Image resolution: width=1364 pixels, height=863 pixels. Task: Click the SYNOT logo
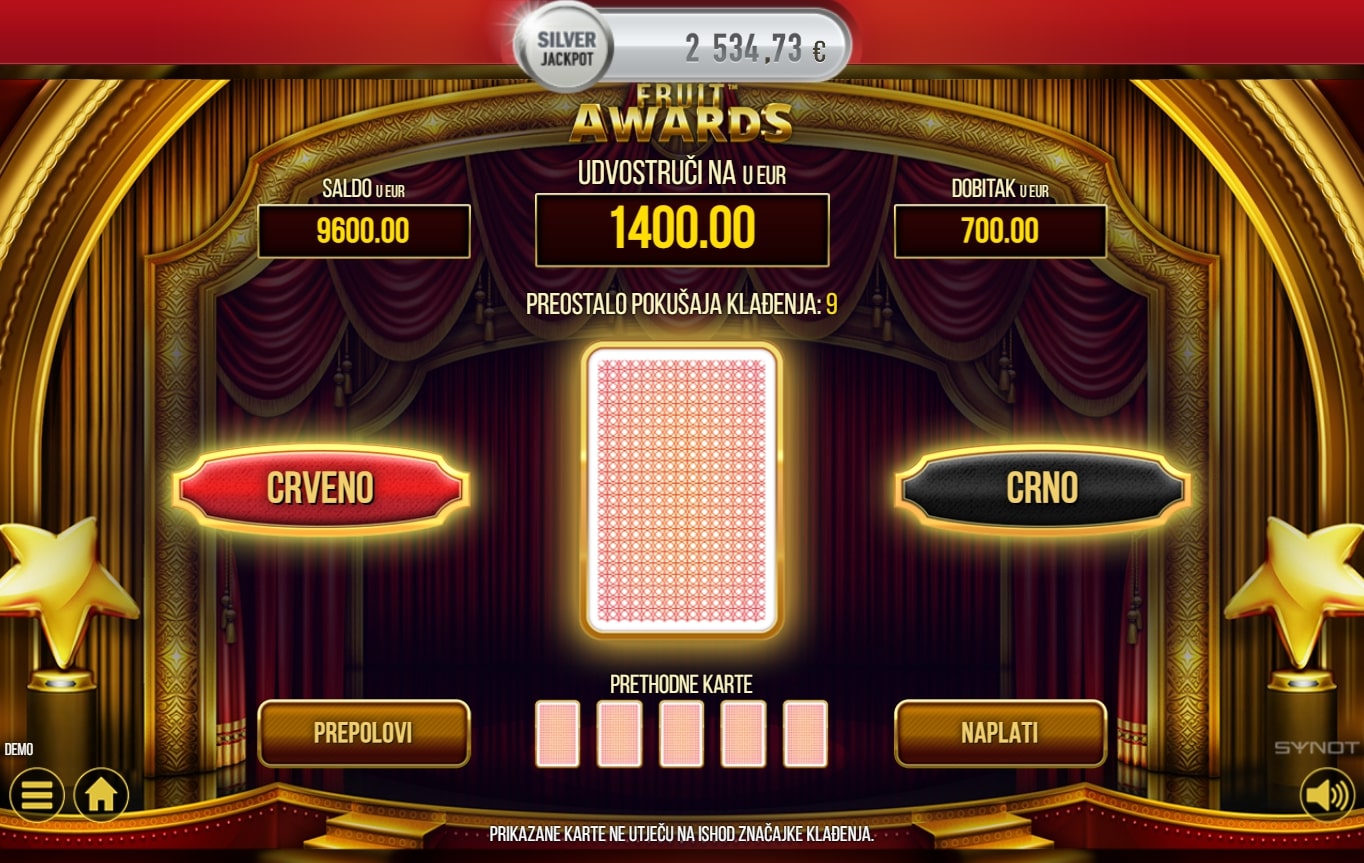pyautogui.click(x=1316, y=748)
